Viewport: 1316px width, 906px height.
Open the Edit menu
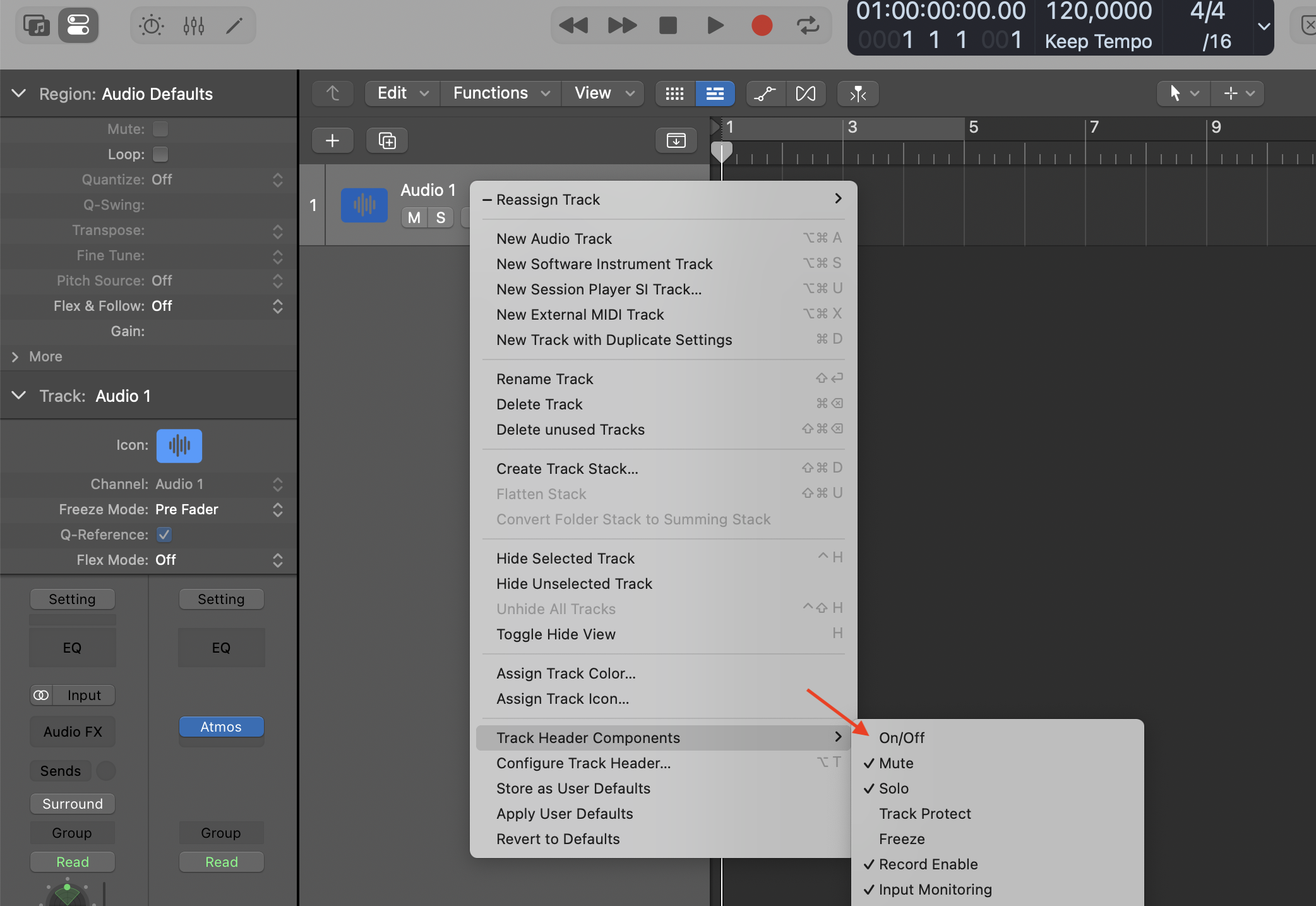pos(402,94)
